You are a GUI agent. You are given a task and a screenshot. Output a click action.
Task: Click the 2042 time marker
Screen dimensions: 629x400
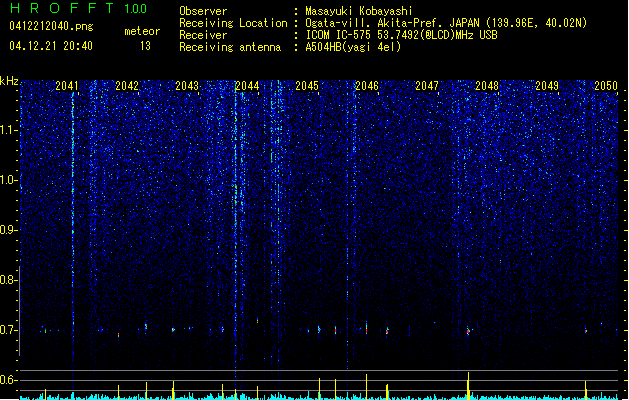point(127,86)
